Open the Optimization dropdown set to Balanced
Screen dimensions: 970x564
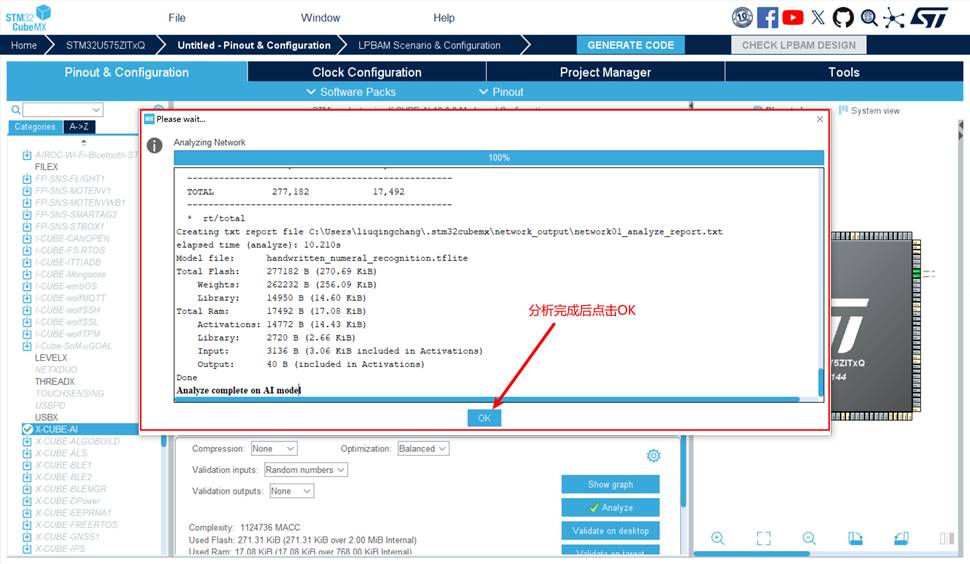pos(423,448)
